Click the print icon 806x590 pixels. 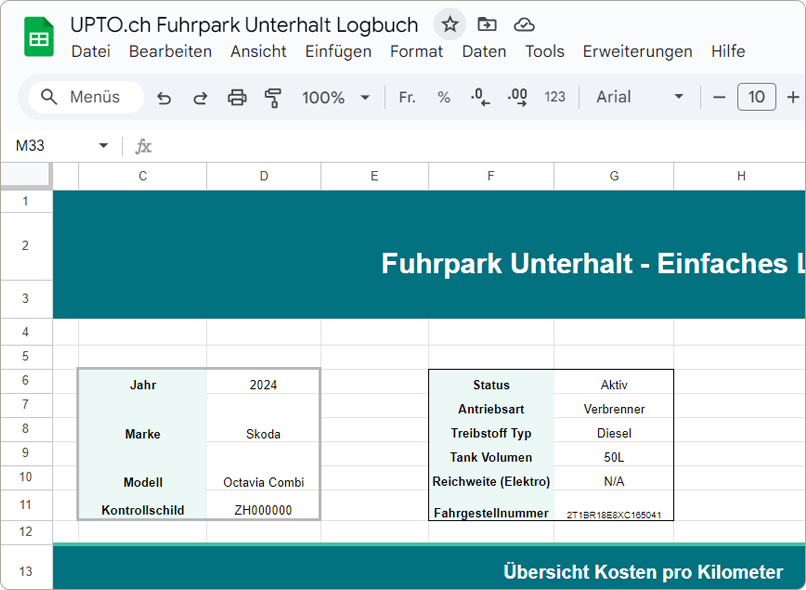tap(237, 97)
